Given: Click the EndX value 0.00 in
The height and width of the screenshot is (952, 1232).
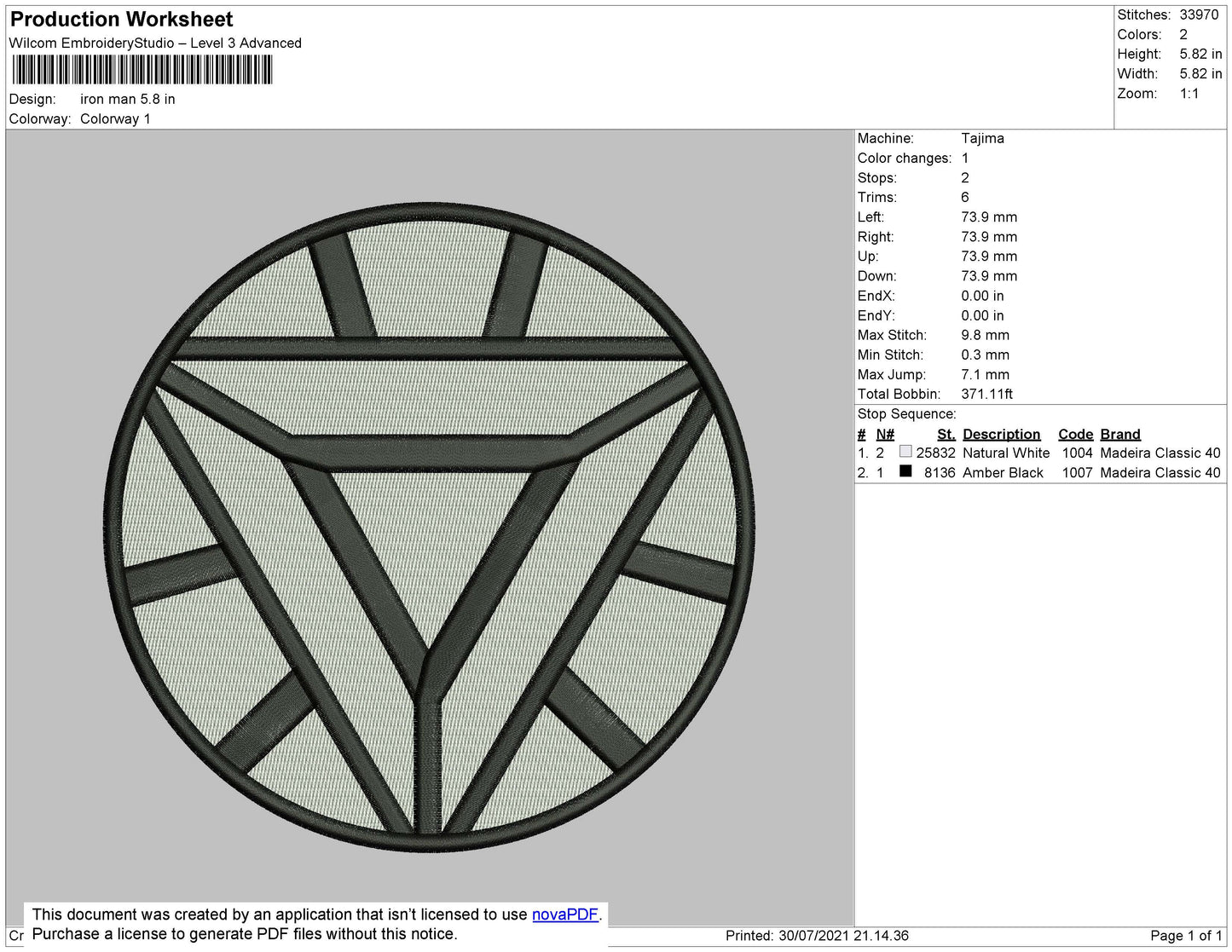Looking at the screenshot, I should tap(982, 296).
